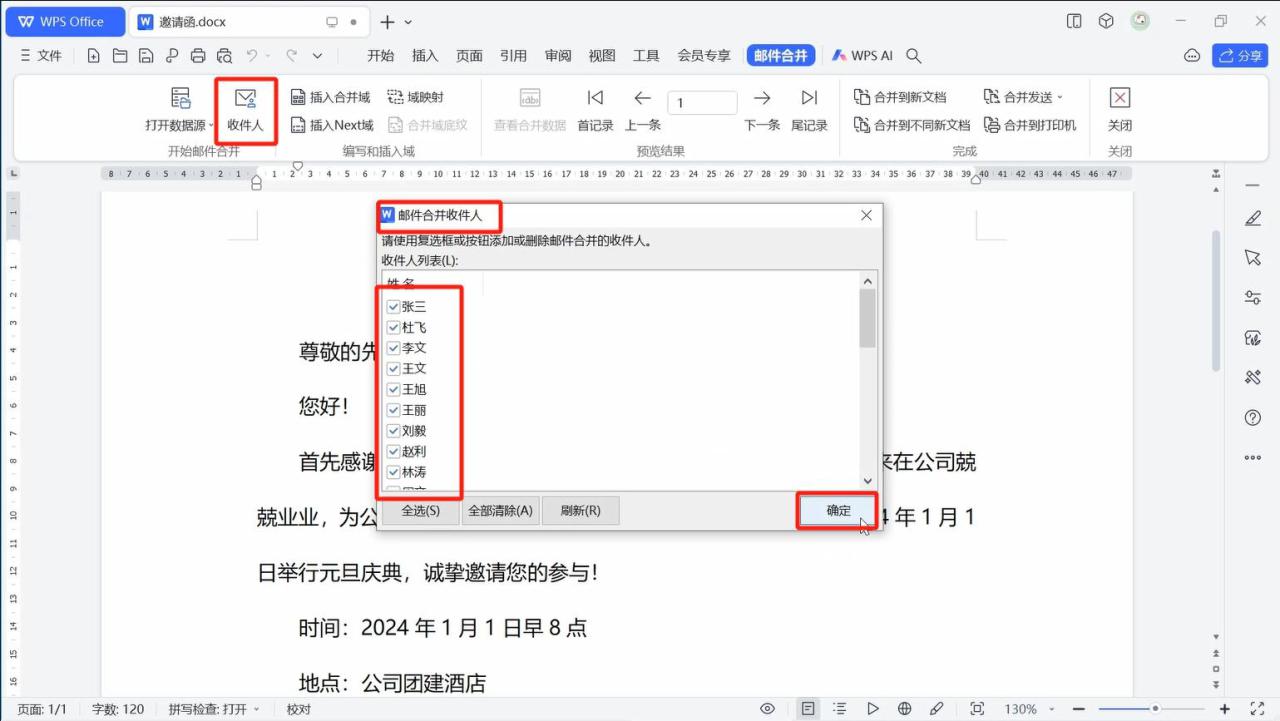1280x721 pixels.
Task: Click 合并到新文档
Action: coord(900,97)
